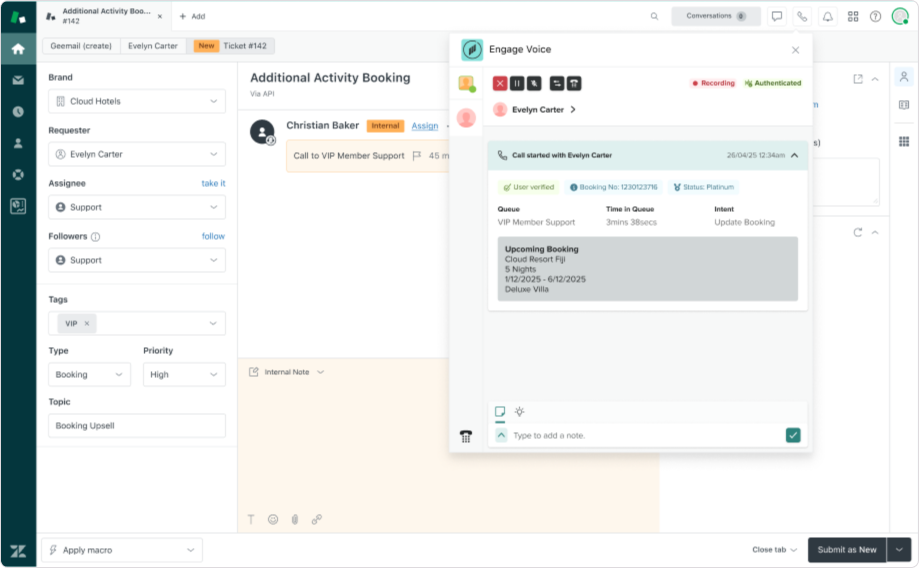Open the Type dropdown showing Booking
This screenshot has height=568, width=919.
[90, 375]
